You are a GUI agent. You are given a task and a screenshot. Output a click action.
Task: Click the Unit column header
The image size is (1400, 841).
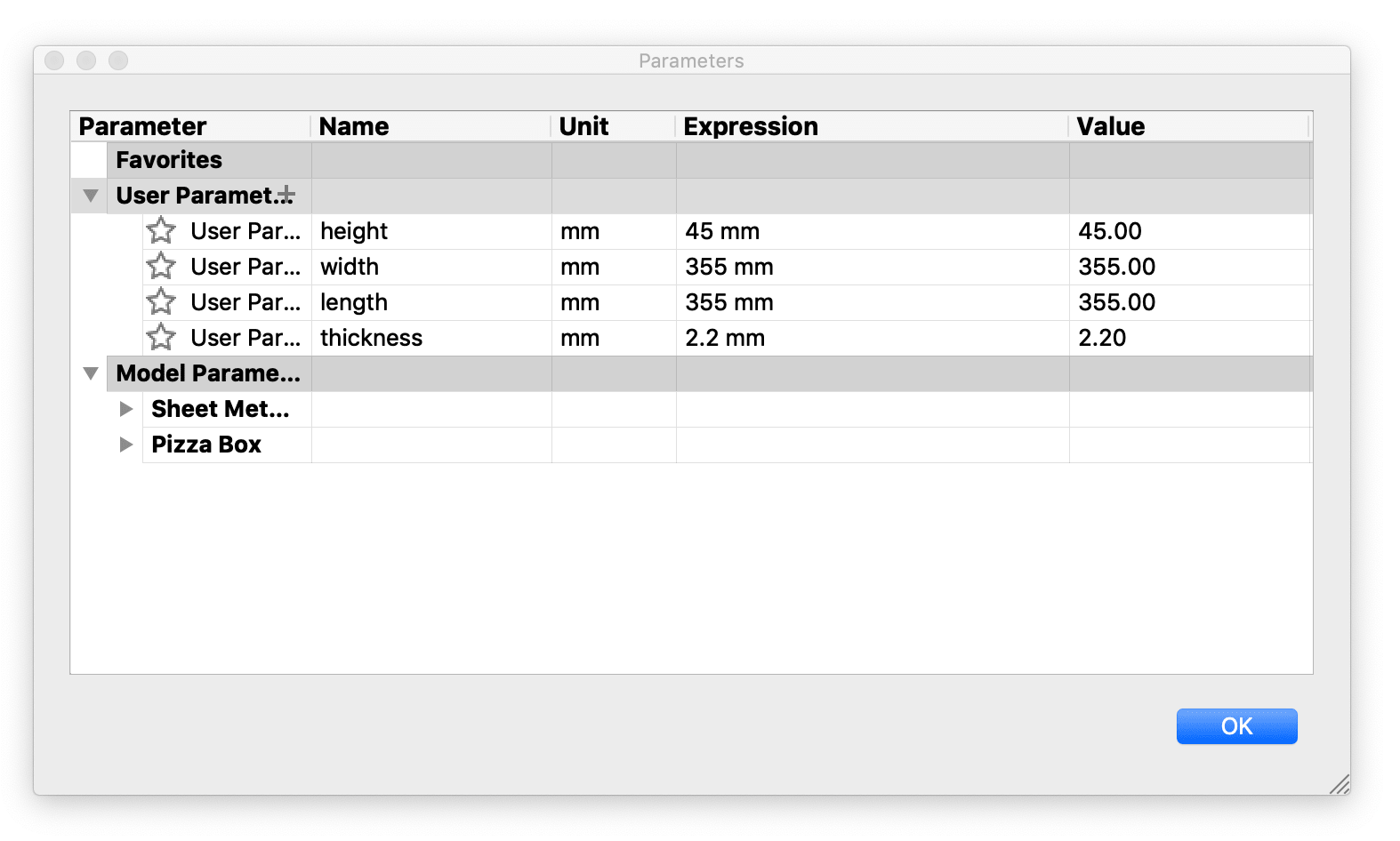613,126
